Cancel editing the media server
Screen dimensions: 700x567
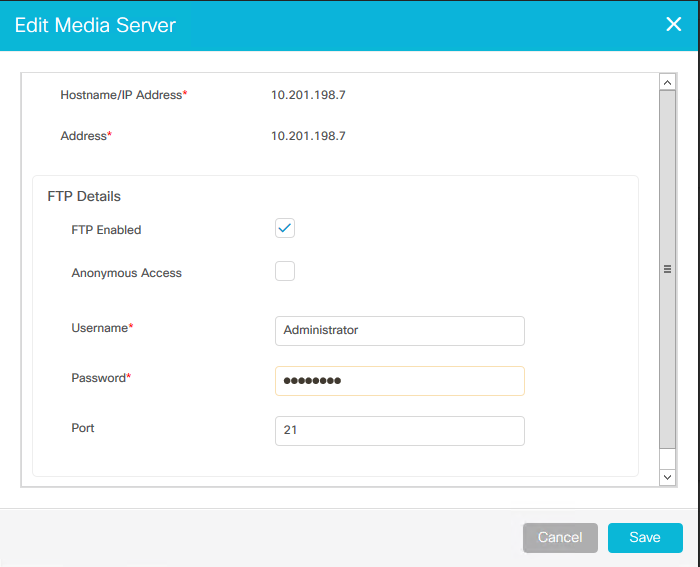(560, 538)
